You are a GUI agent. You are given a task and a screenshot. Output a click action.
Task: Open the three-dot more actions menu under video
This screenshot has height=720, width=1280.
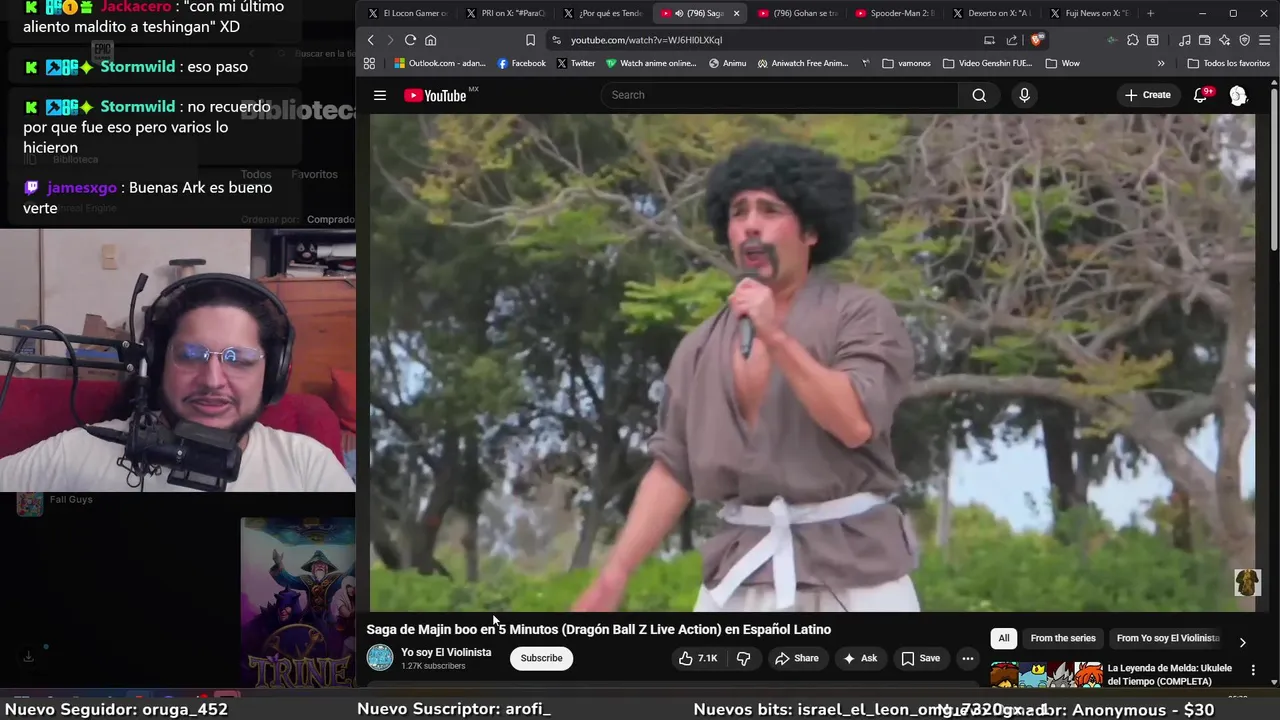click(967, 658)
